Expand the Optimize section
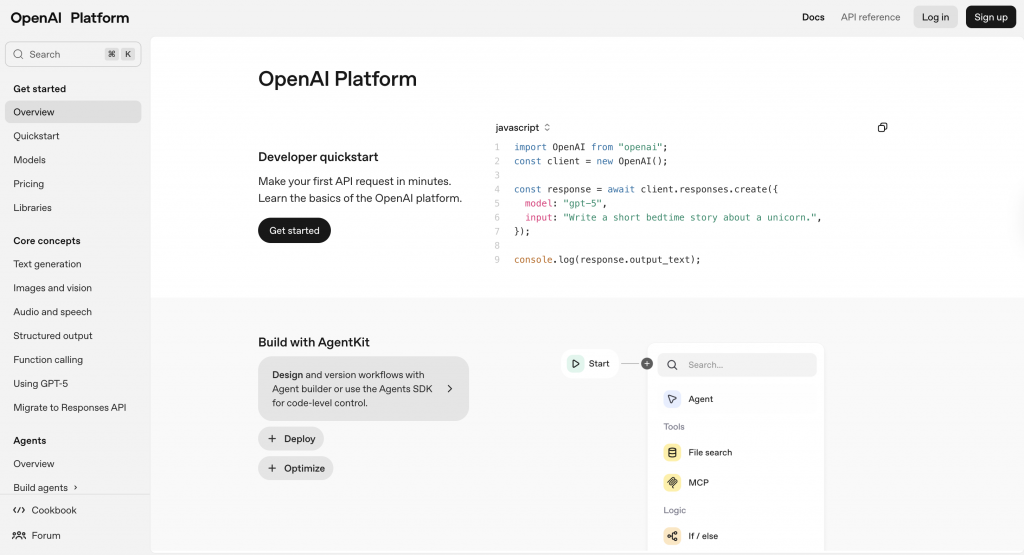Image resolution: width=1024 pixels, height=555 pixels. point(295,468)
